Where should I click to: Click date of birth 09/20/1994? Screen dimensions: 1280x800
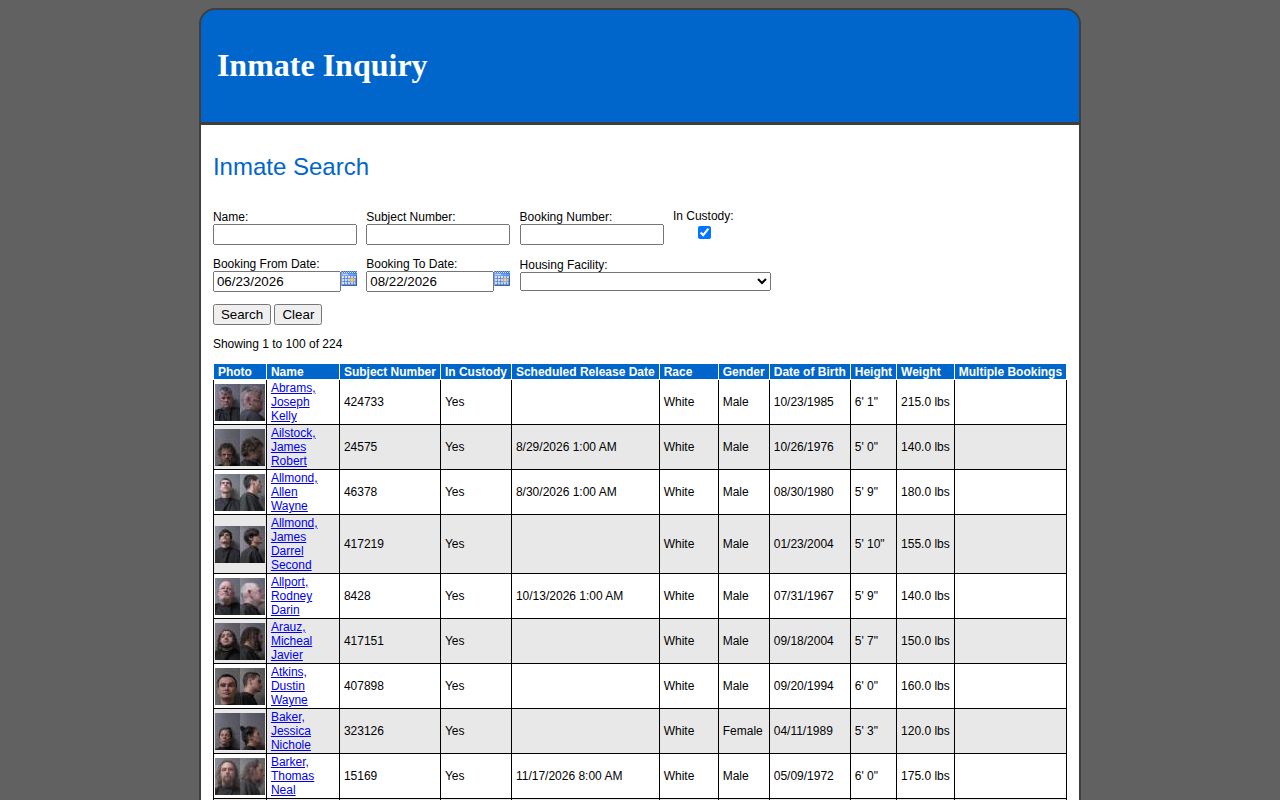(803, 686)
